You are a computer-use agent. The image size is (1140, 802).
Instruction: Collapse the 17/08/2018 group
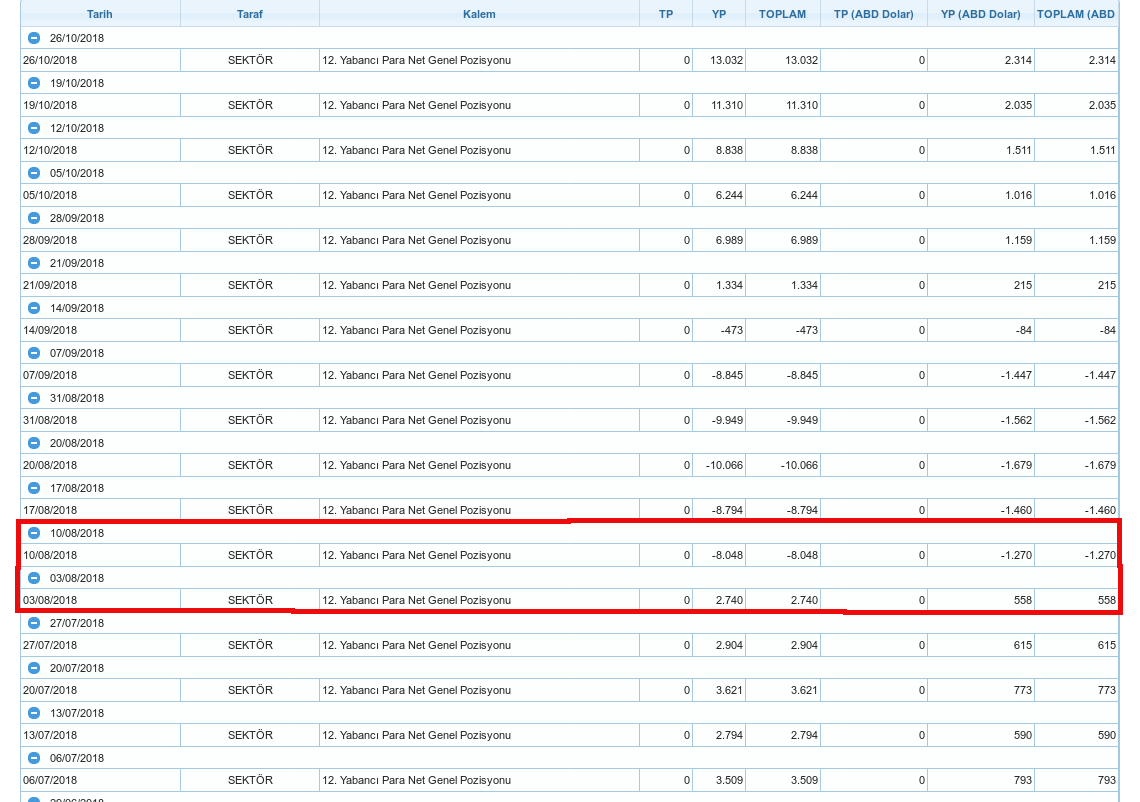tap(33, 489)
